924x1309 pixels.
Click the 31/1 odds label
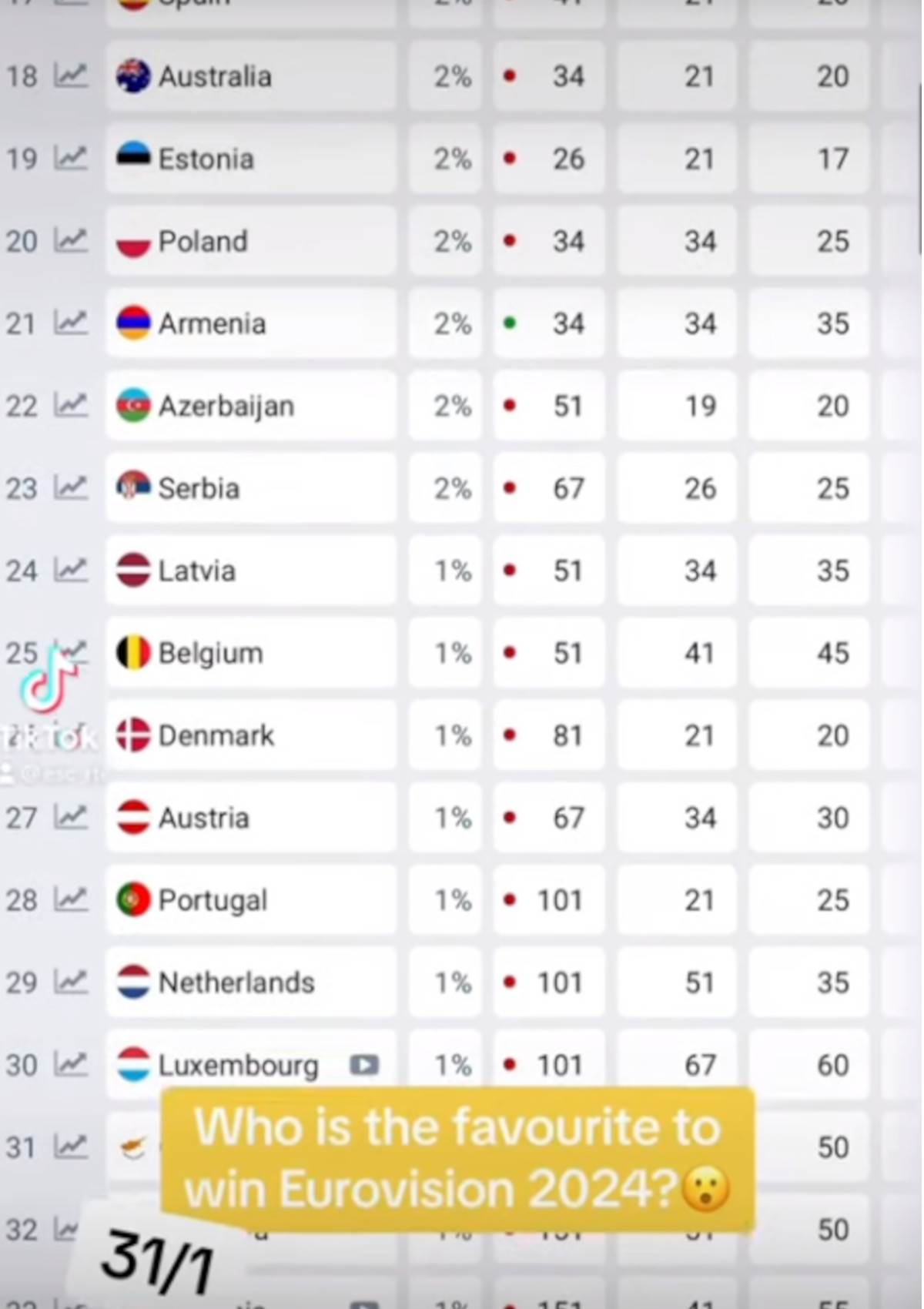[156, 1255]
